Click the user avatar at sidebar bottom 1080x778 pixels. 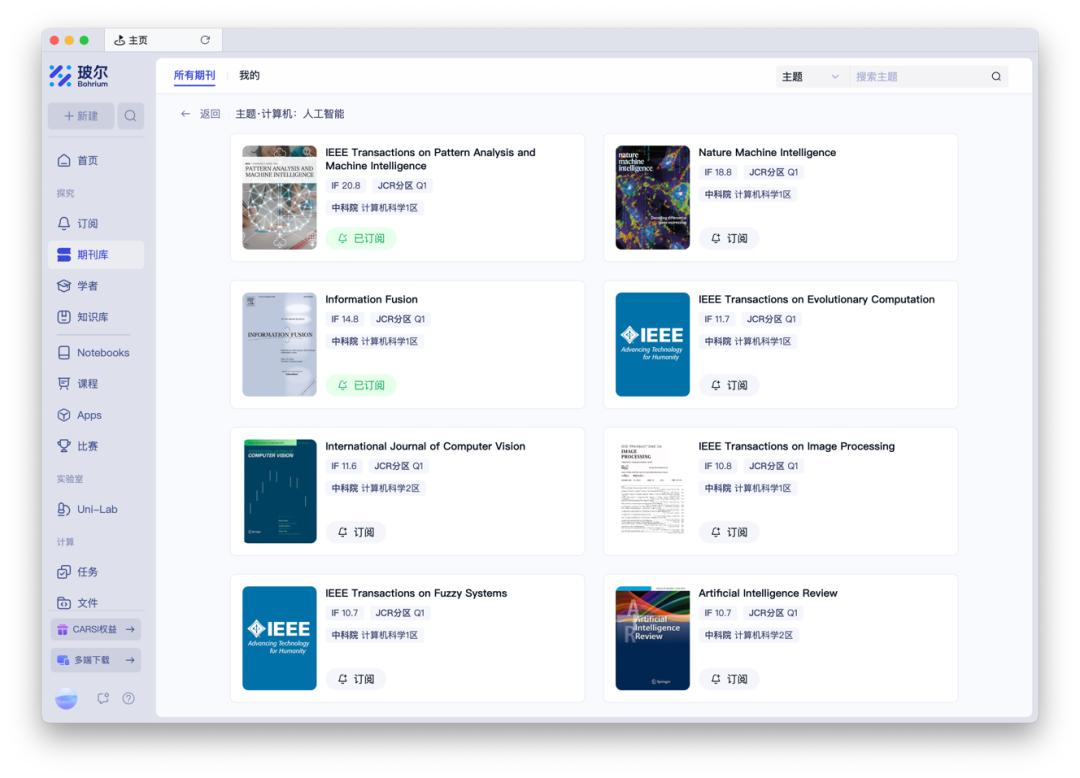click(x=66, y=699)
